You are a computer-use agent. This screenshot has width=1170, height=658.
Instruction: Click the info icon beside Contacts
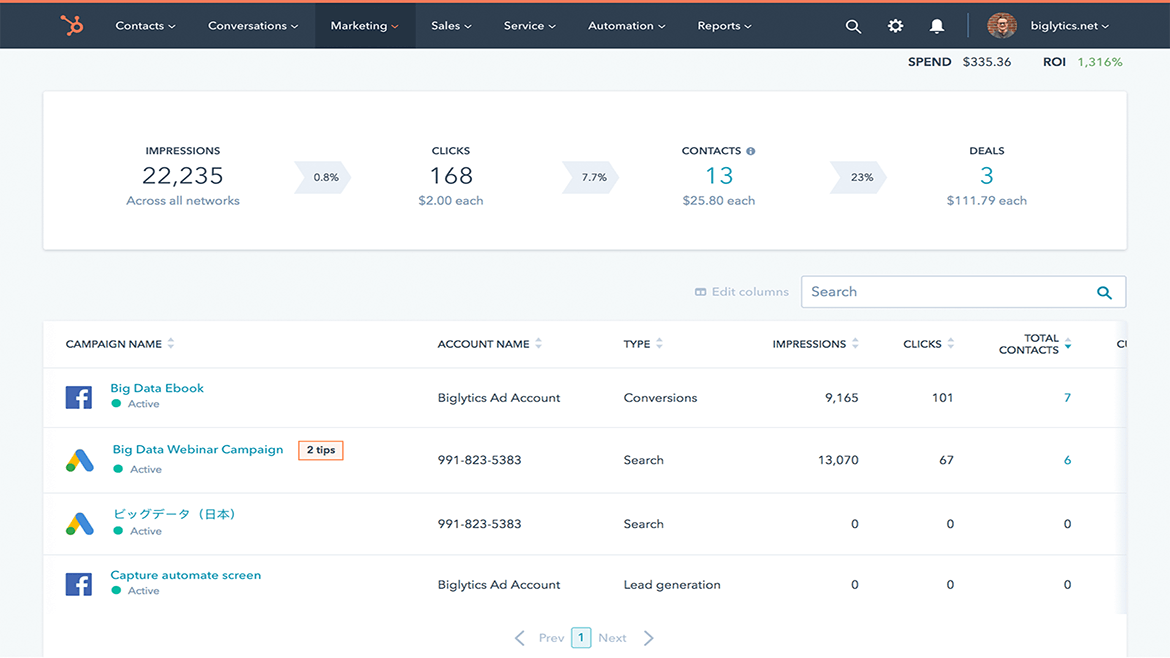pos(751,151)
